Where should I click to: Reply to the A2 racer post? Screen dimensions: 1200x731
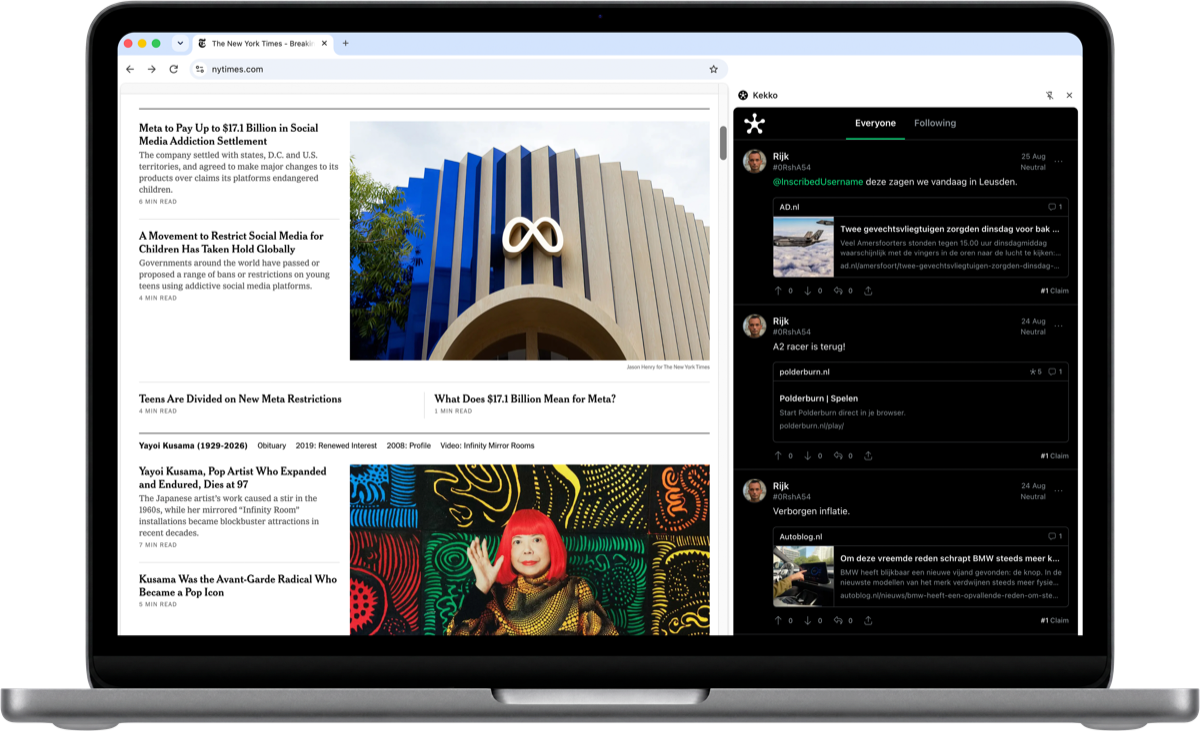[x=838, y=456]
